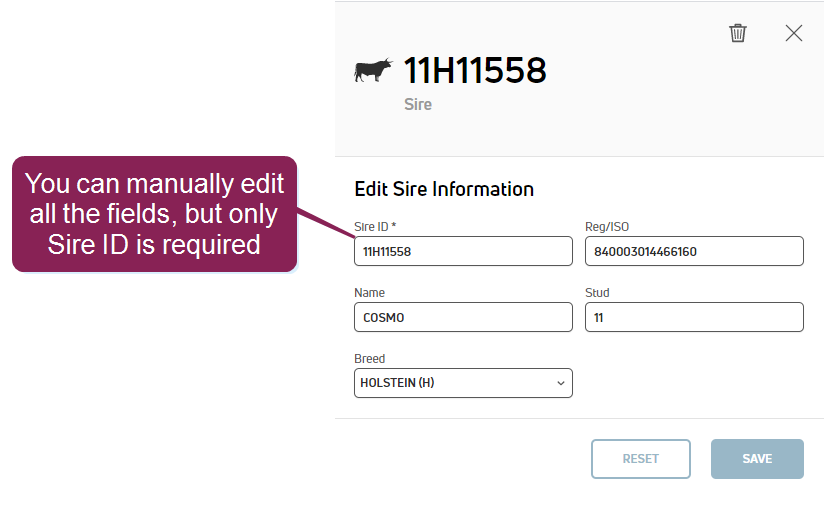Click the bull icon beside the title

374,71
